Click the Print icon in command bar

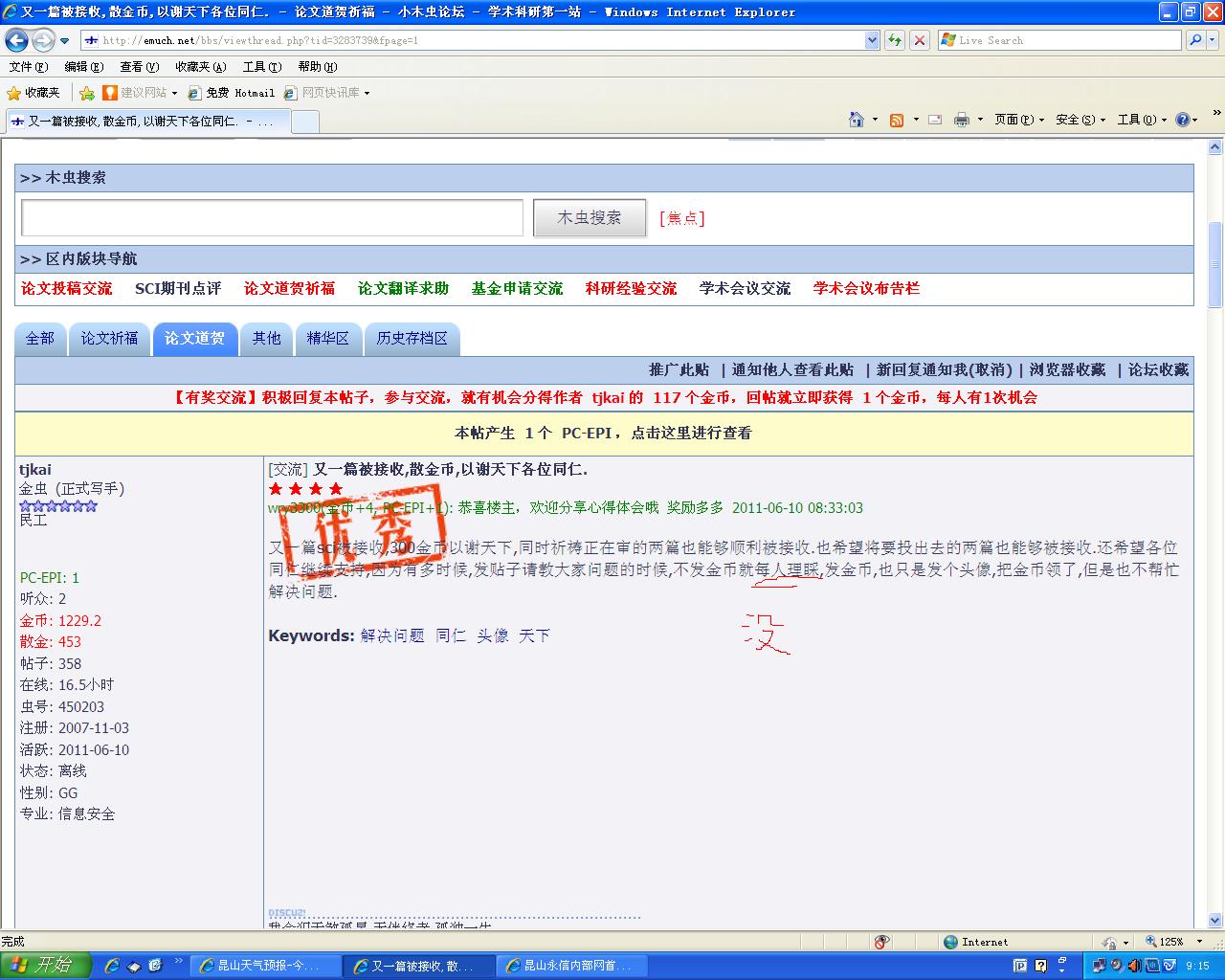click(x=961, y=120)
